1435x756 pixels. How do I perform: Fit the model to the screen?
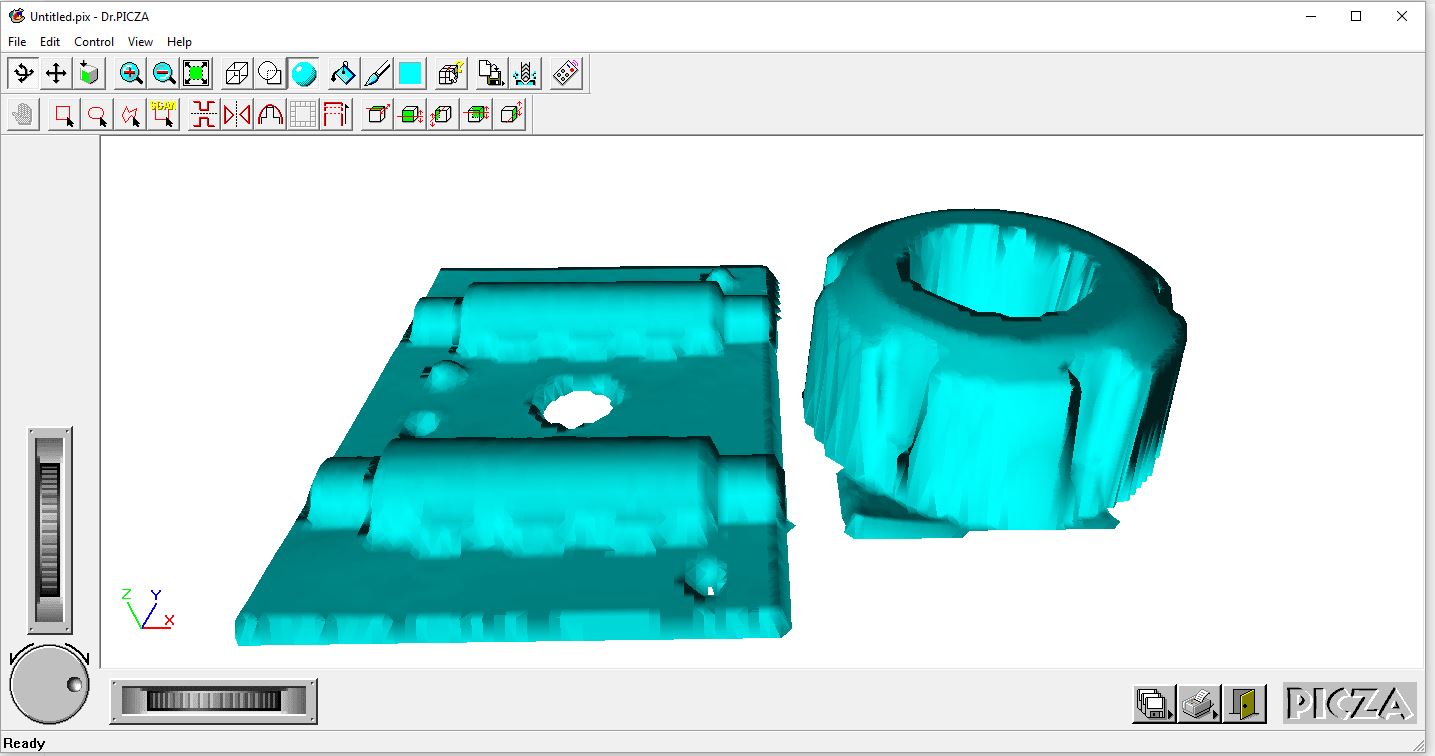197,73
